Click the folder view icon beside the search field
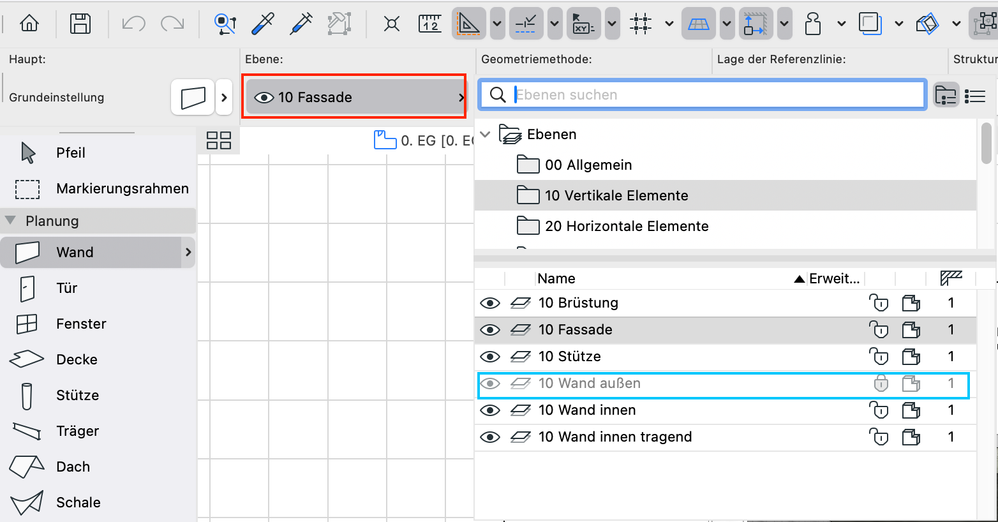The width and height of the screenshot is (998, 522). point(946,96)
